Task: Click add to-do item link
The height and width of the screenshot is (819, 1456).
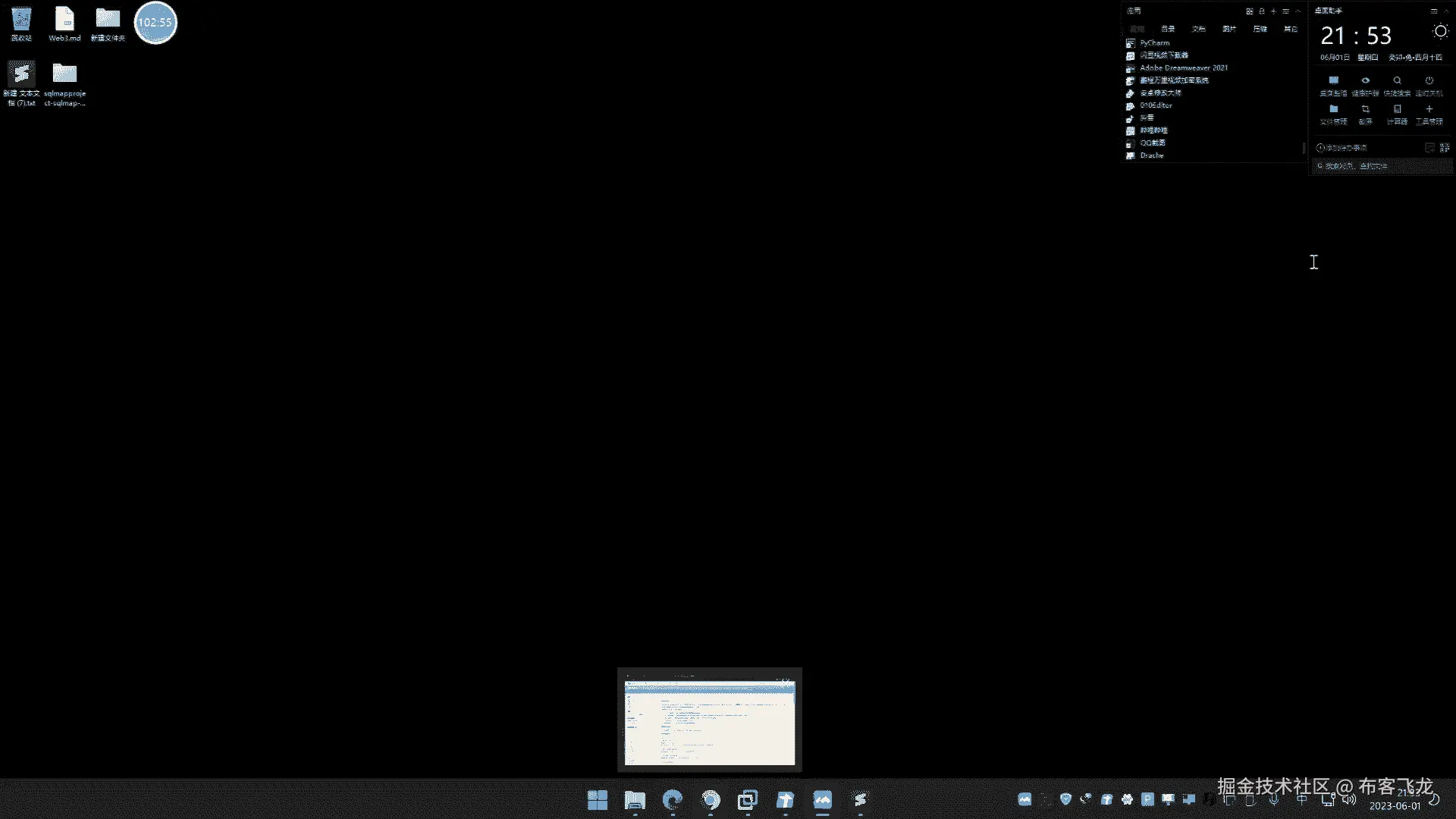Action: point(1343,148)
